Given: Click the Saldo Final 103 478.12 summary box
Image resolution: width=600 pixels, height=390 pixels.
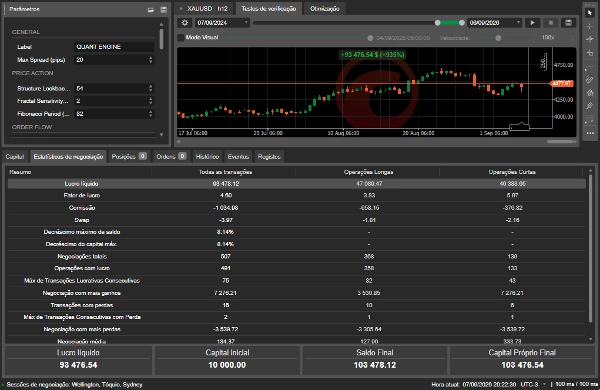Looking at the screenshot, I should click(x=375, y=360).
